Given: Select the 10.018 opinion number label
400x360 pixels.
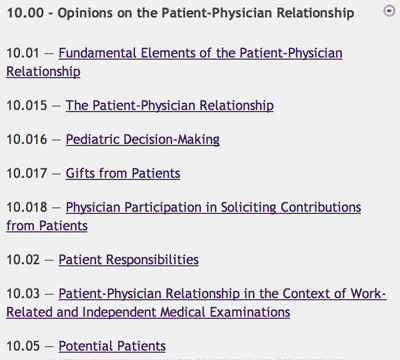Looking at the screenshot, I should [x=27, y=208].
